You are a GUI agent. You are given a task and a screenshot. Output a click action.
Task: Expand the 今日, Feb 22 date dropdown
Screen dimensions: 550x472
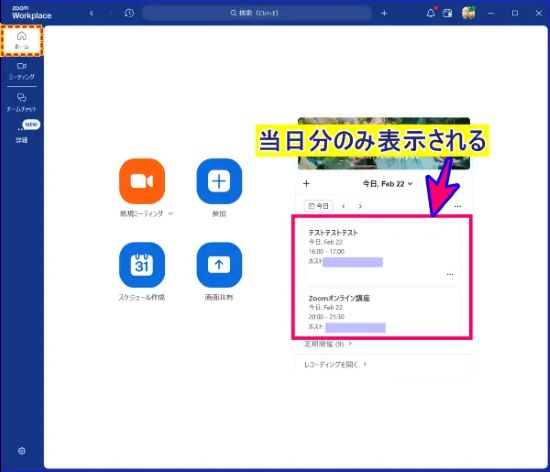click(388, 184)
